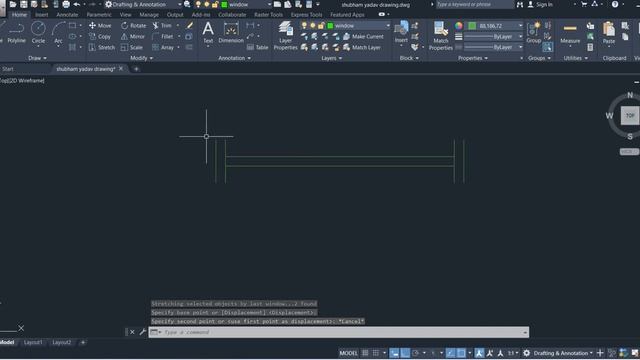Activate the Fillet command

tap(162, 36)
